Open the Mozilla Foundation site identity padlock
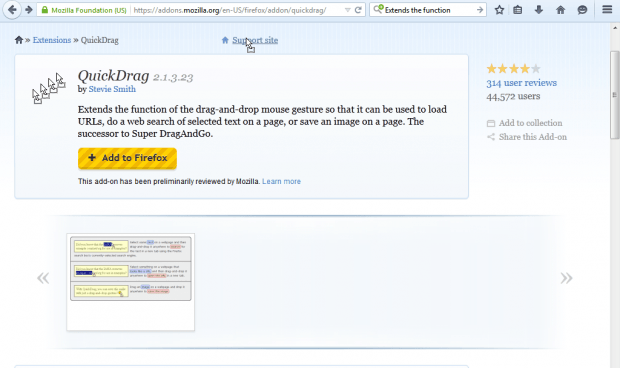620x368 pixels. click(45, 10)
